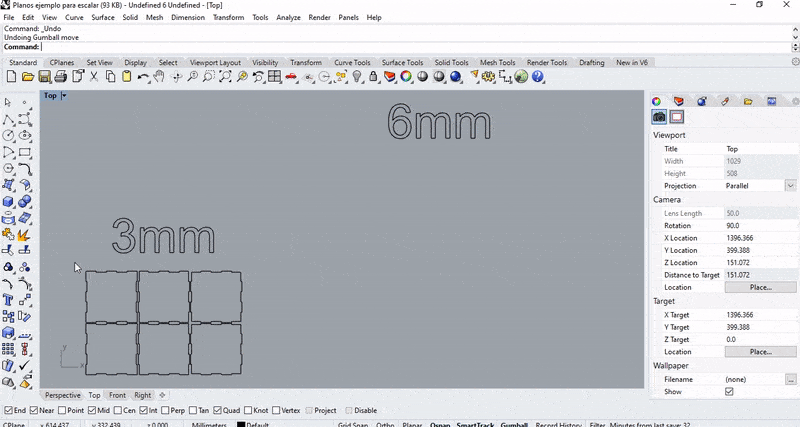Image resolution: width=800 pixels, height=427 pixels.
Task: Click the blue sphere Render icon
Action: point(456,77)
